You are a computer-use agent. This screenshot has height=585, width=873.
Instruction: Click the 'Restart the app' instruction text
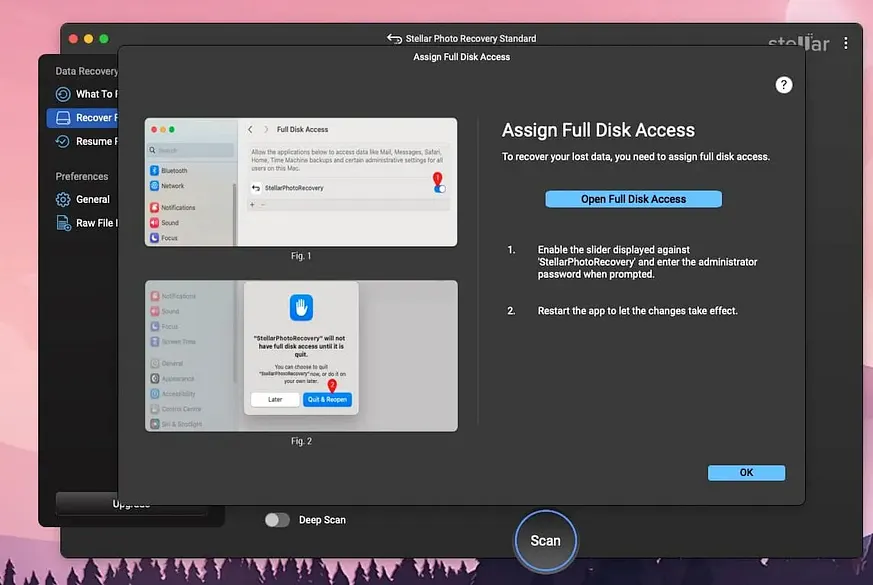(637, 311)
